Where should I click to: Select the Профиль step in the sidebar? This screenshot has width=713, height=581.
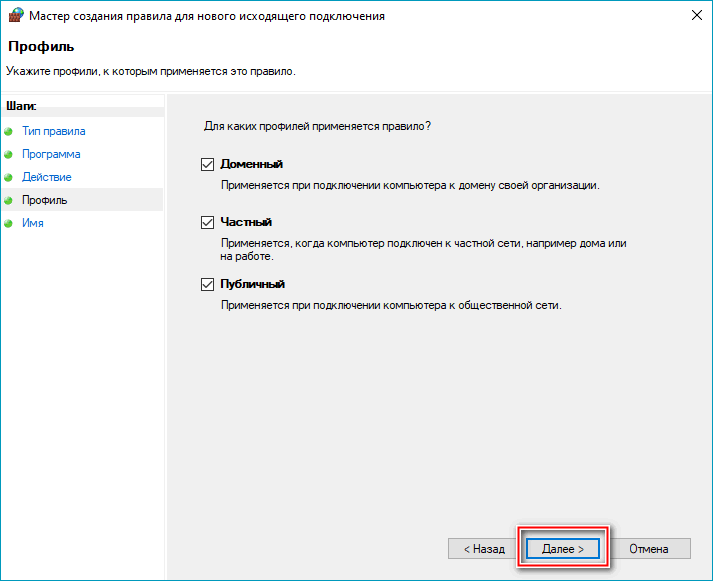(x=45, y=200)
